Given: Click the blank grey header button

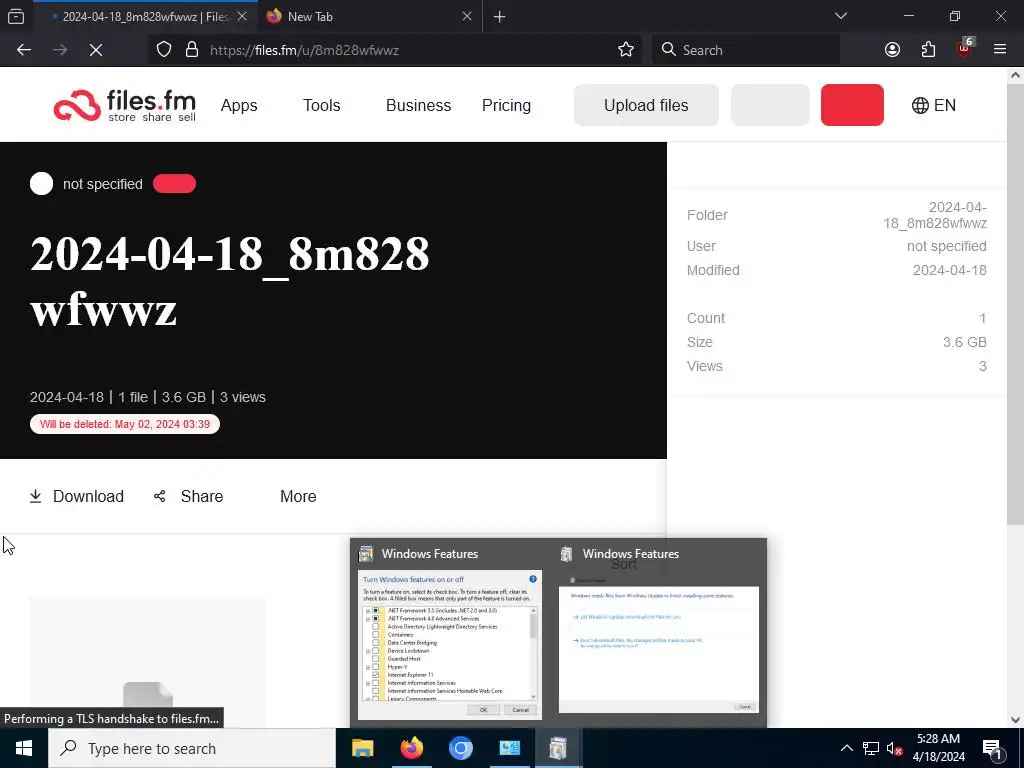Looking at the screenshot, I should pos(771,105).
